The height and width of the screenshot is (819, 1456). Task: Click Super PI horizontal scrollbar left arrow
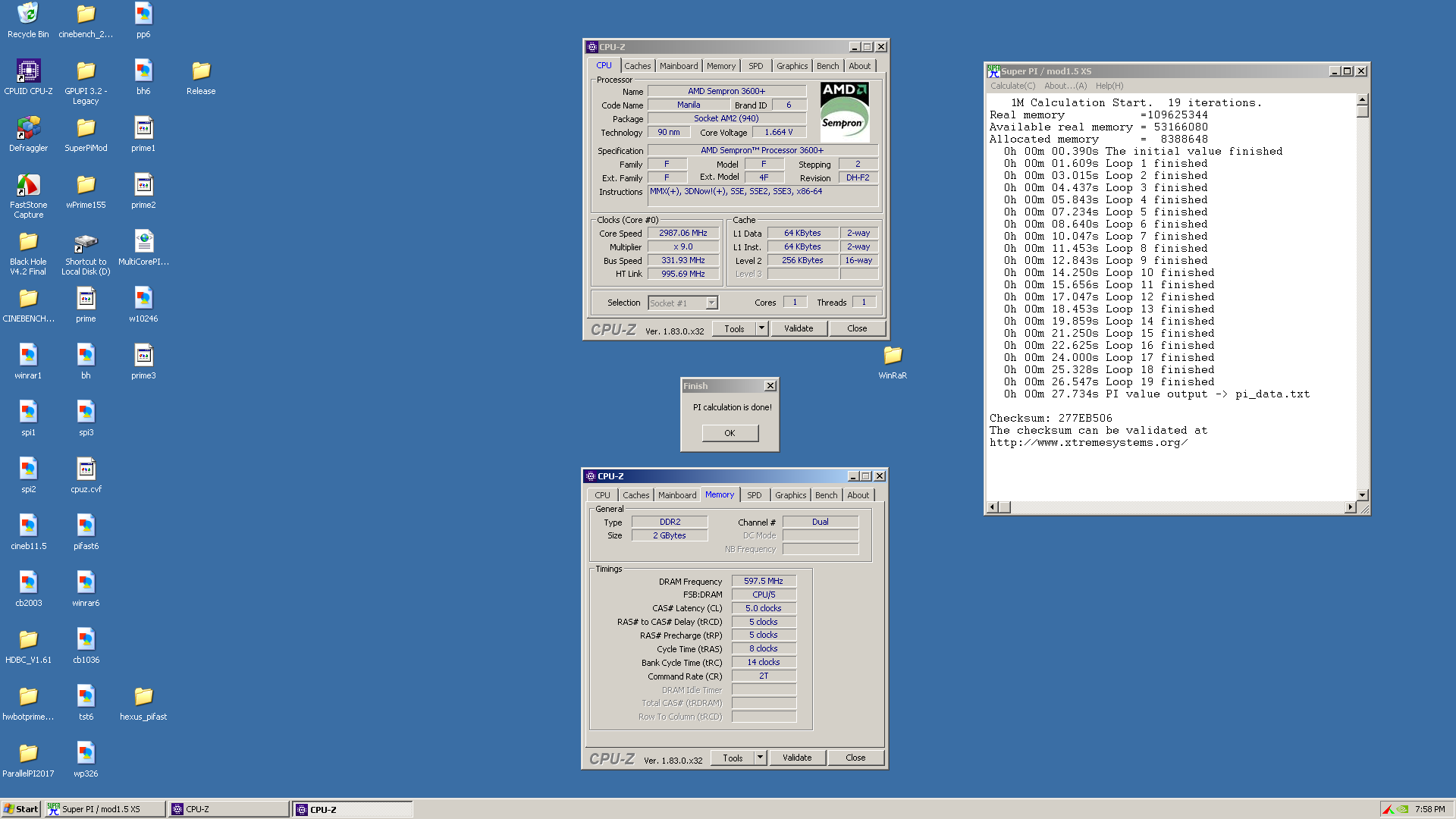[x=993, y=507]
